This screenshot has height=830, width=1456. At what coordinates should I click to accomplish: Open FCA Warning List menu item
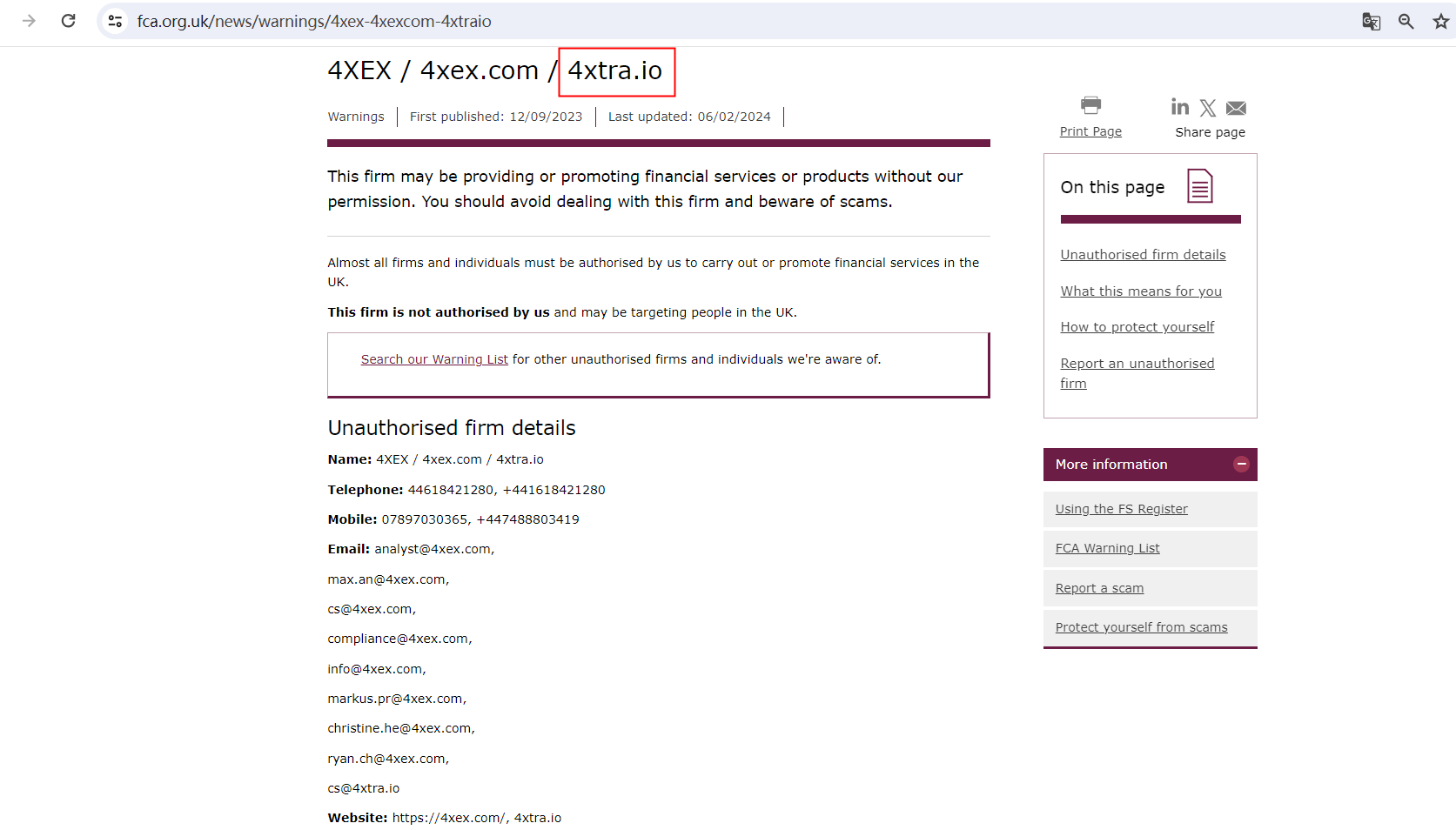(x=1107, y=548)
